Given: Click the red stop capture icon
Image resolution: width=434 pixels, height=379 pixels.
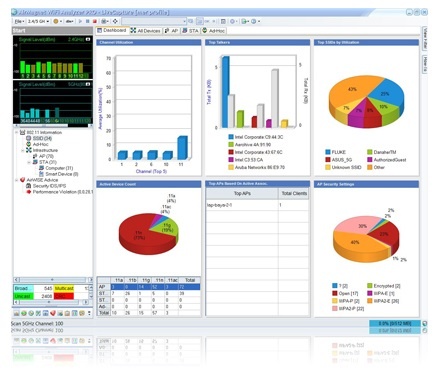Looking at the screenshot, I should click(x=95, y=21).
